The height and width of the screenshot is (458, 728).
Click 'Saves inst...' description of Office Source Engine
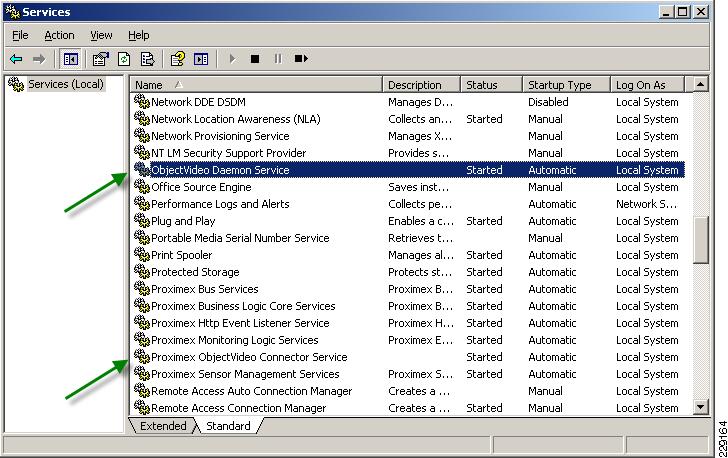[x=418, y=187]
